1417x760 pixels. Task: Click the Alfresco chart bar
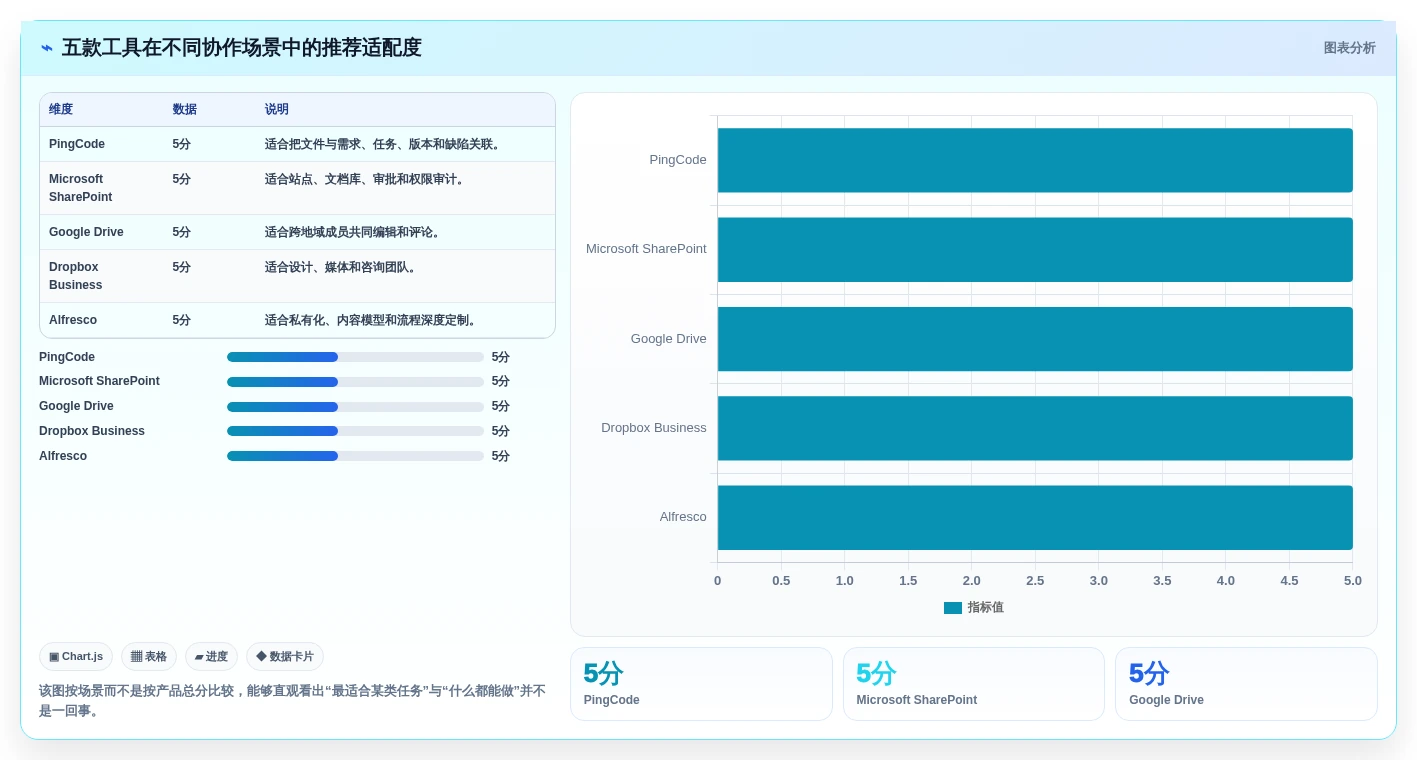1035,517
